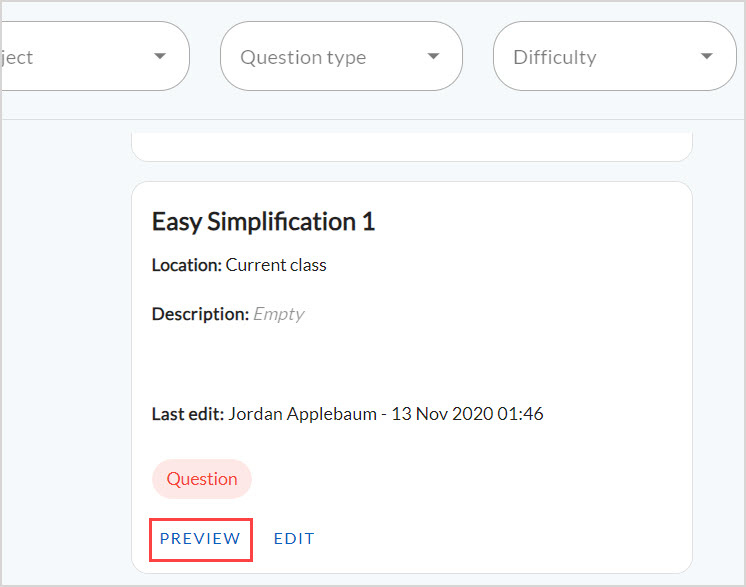The image size is (746, 587).
Task: Click the "Current class" location value
Action: click(x=276, y=266)
